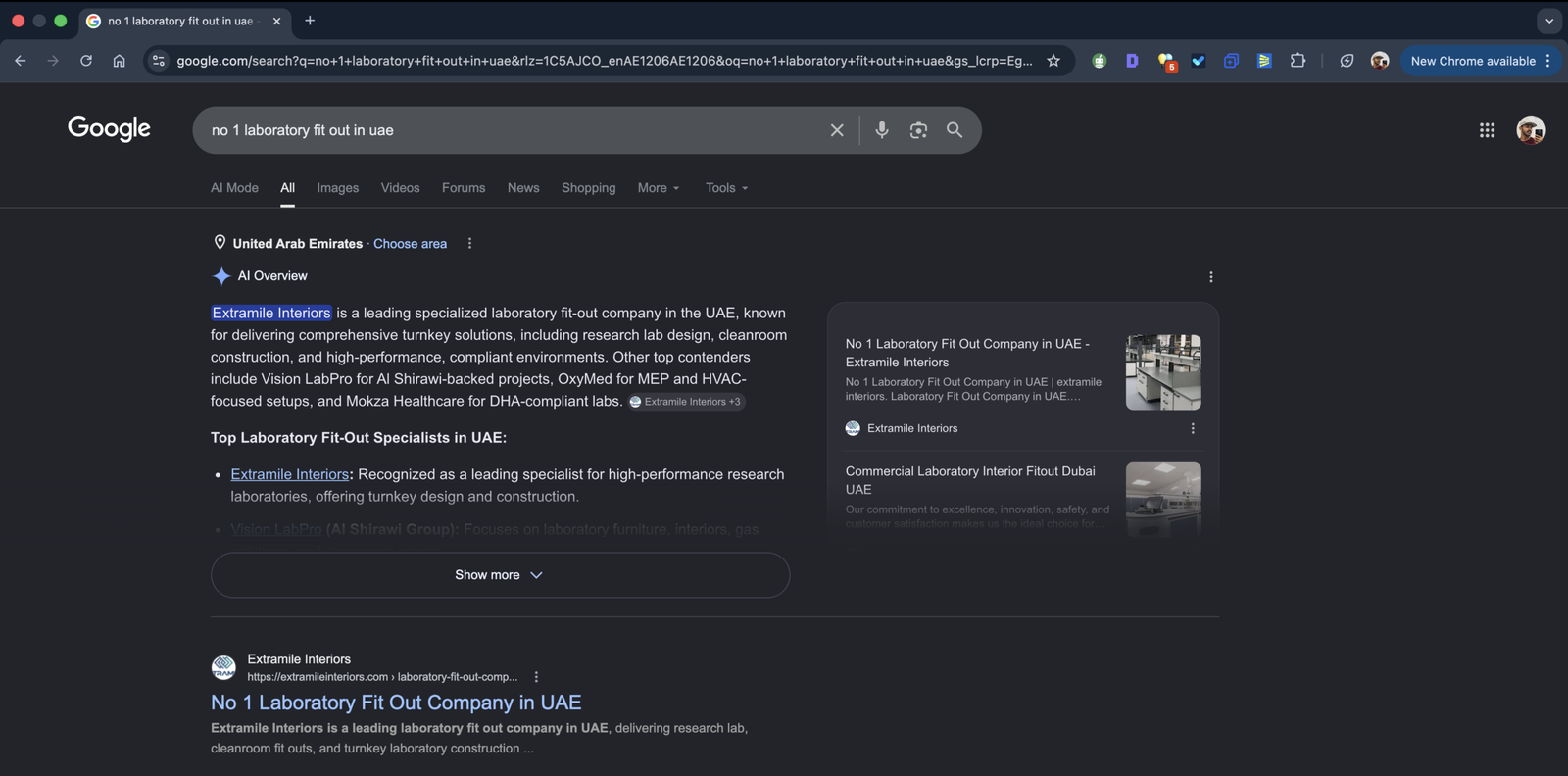
Task: Open 'No 1 Laboratory Fit Out Company in UAE' blue result title
Action: pos(396,703)
